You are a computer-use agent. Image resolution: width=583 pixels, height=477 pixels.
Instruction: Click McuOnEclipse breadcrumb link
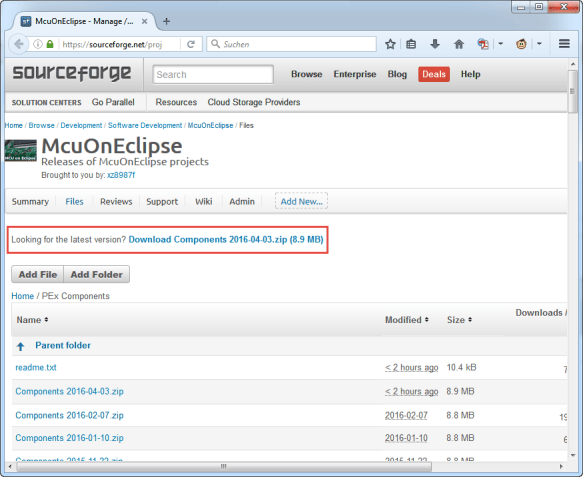(210, 125)
